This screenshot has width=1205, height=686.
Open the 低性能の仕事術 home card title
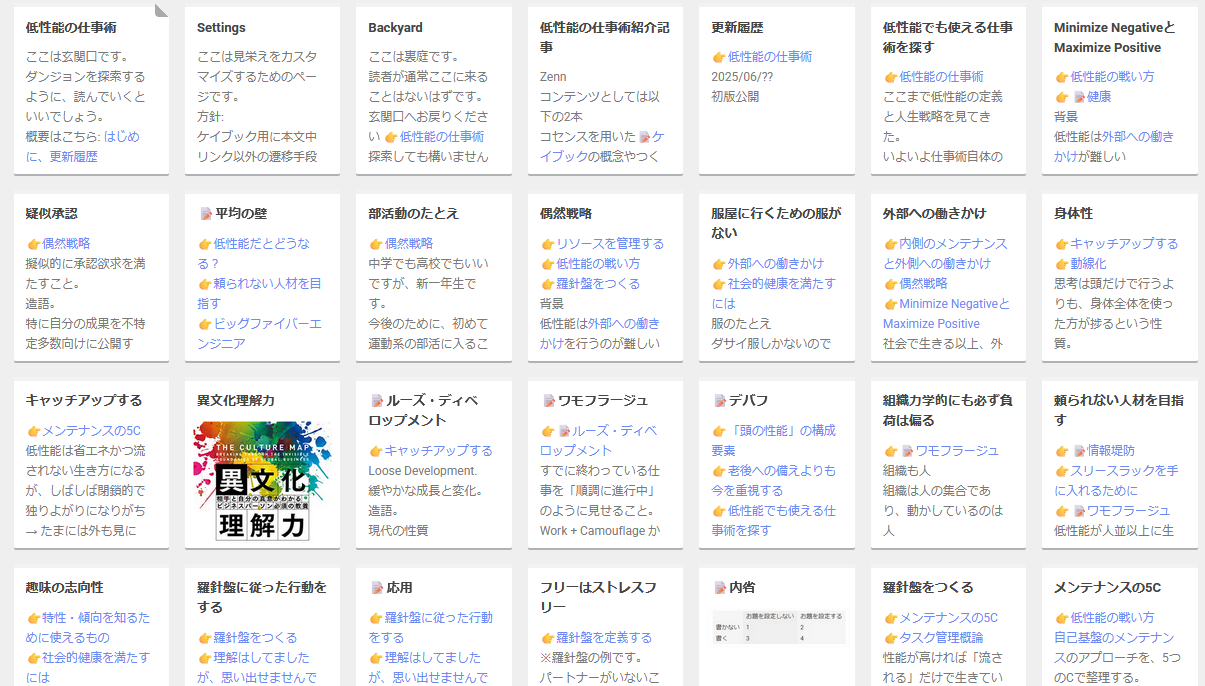[x=70, y=27]
